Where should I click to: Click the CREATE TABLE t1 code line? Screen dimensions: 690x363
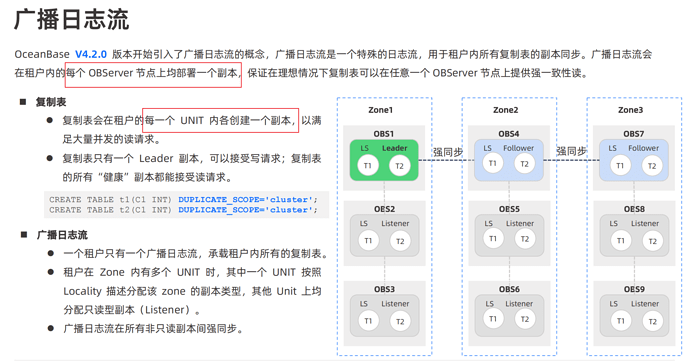point(183,199)
